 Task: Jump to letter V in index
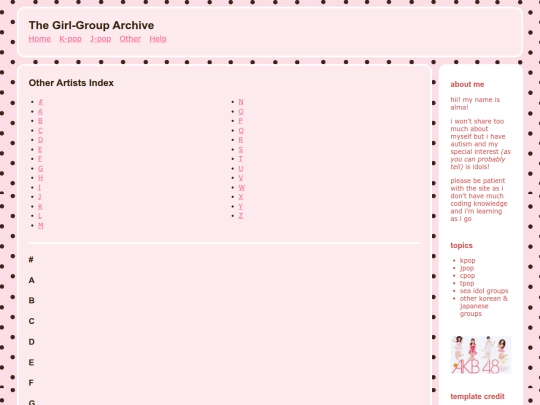coord(241,178)
